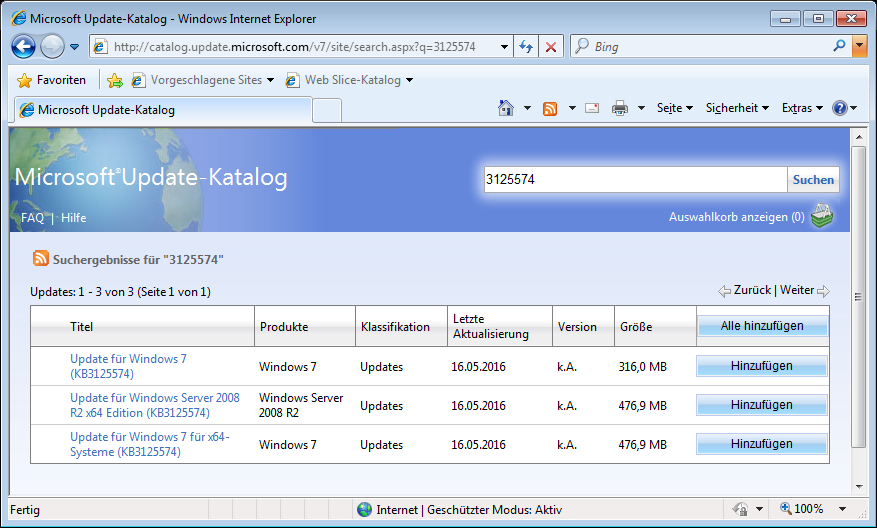This screenshot has width=877, height=528.
Task: Click the read mail envelope icon
Action: (592, 108)
